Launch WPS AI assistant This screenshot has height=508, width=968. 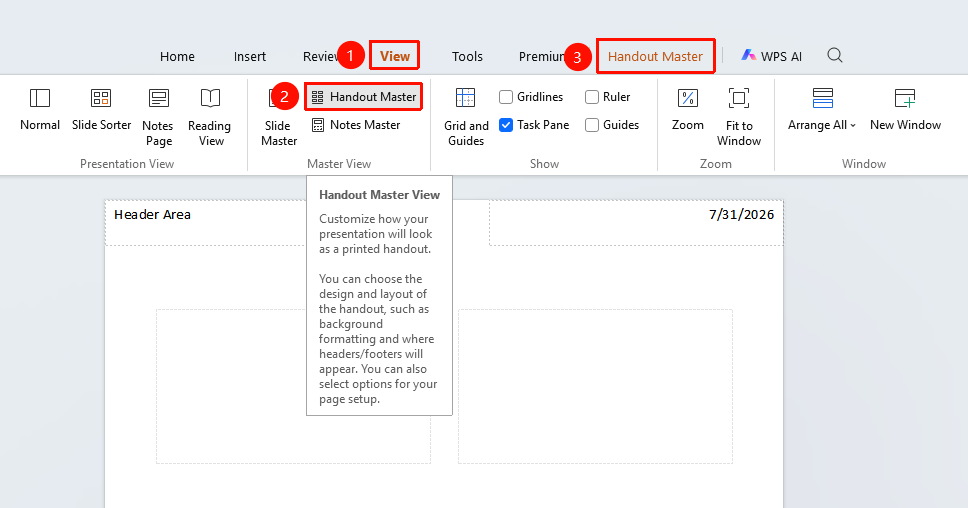point(772,56)
